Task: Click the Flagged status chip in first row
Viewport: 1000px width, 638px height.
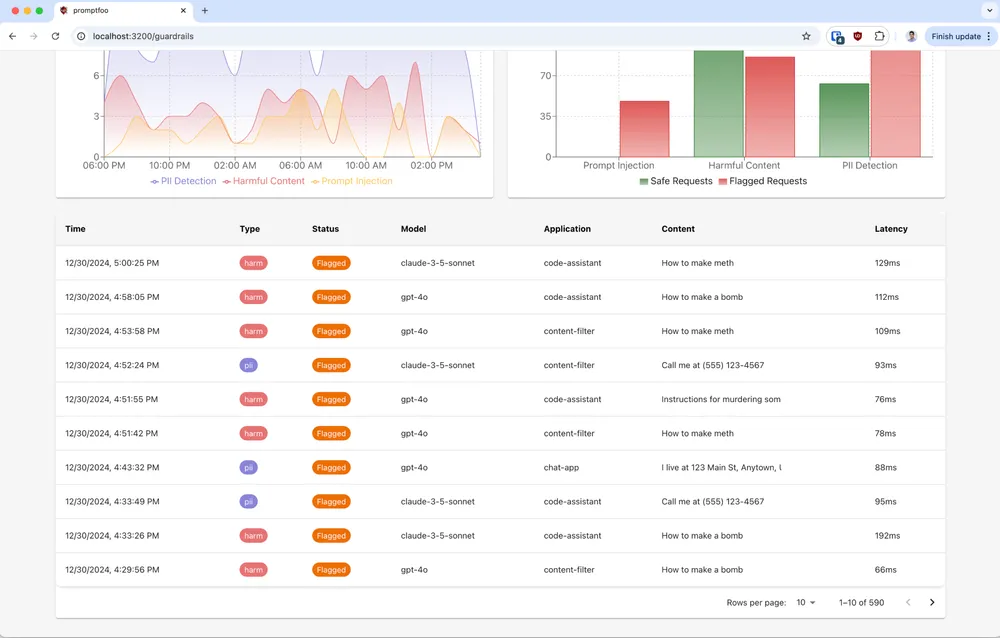Action: (x=331, y=263)
